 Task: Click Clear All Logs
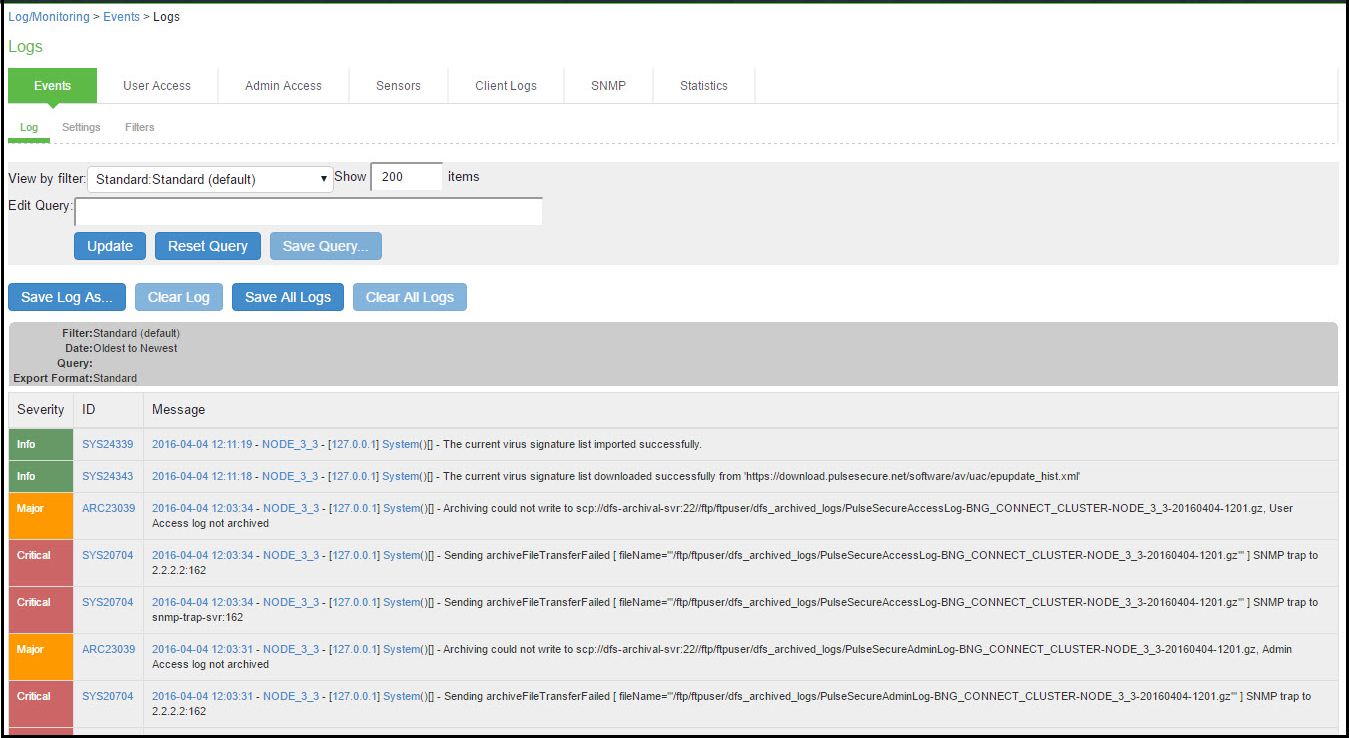tap(409, 296)
